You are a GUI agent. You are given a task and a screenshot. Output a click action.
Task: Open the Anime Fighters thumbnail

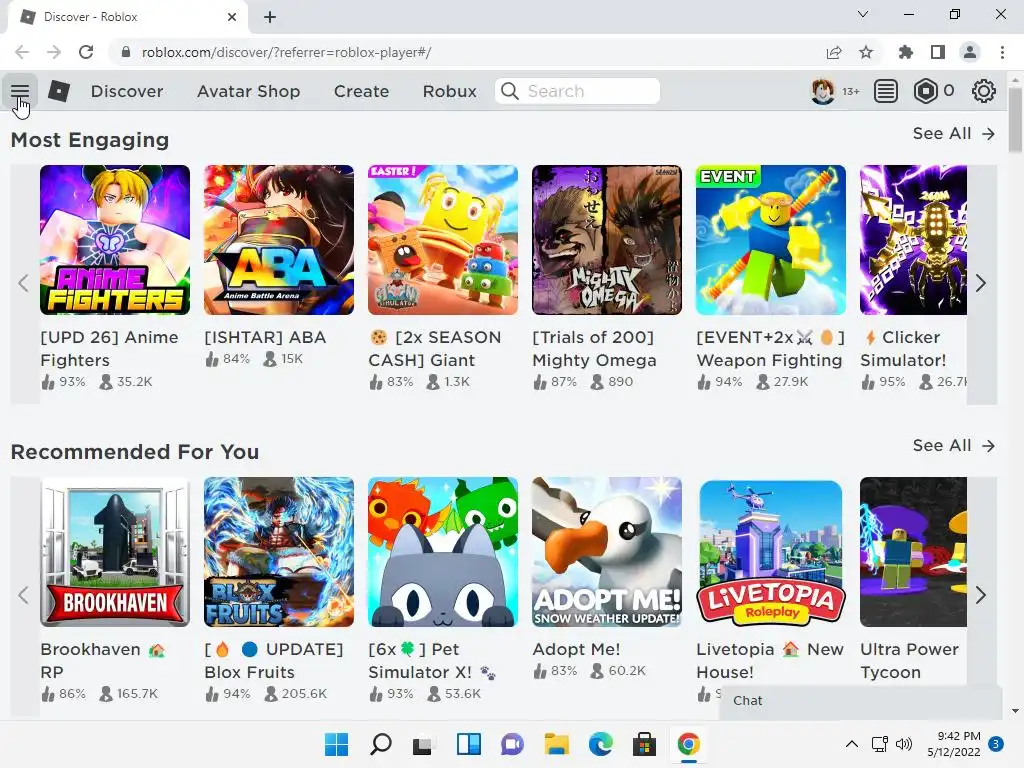coord(115,240)
